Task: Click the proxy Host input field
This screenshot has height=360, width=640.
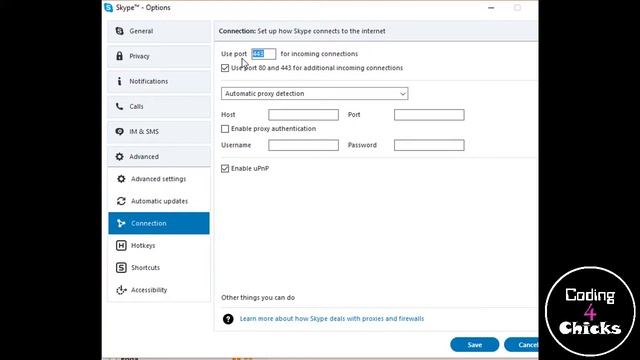Action: (x=303, y=115)
